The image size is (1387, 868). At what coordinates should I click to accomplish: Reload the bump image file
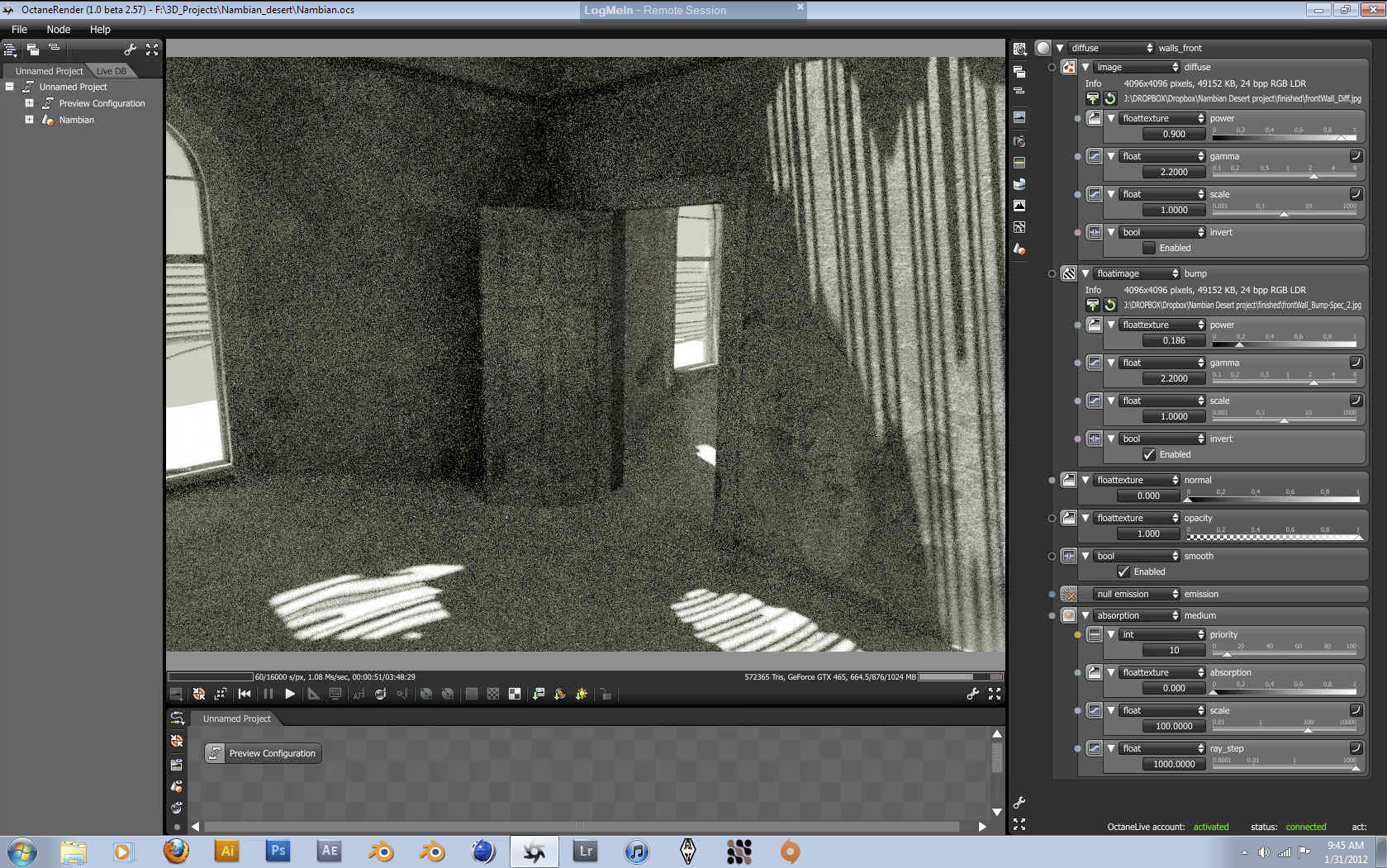click(x=1110, y=305)
